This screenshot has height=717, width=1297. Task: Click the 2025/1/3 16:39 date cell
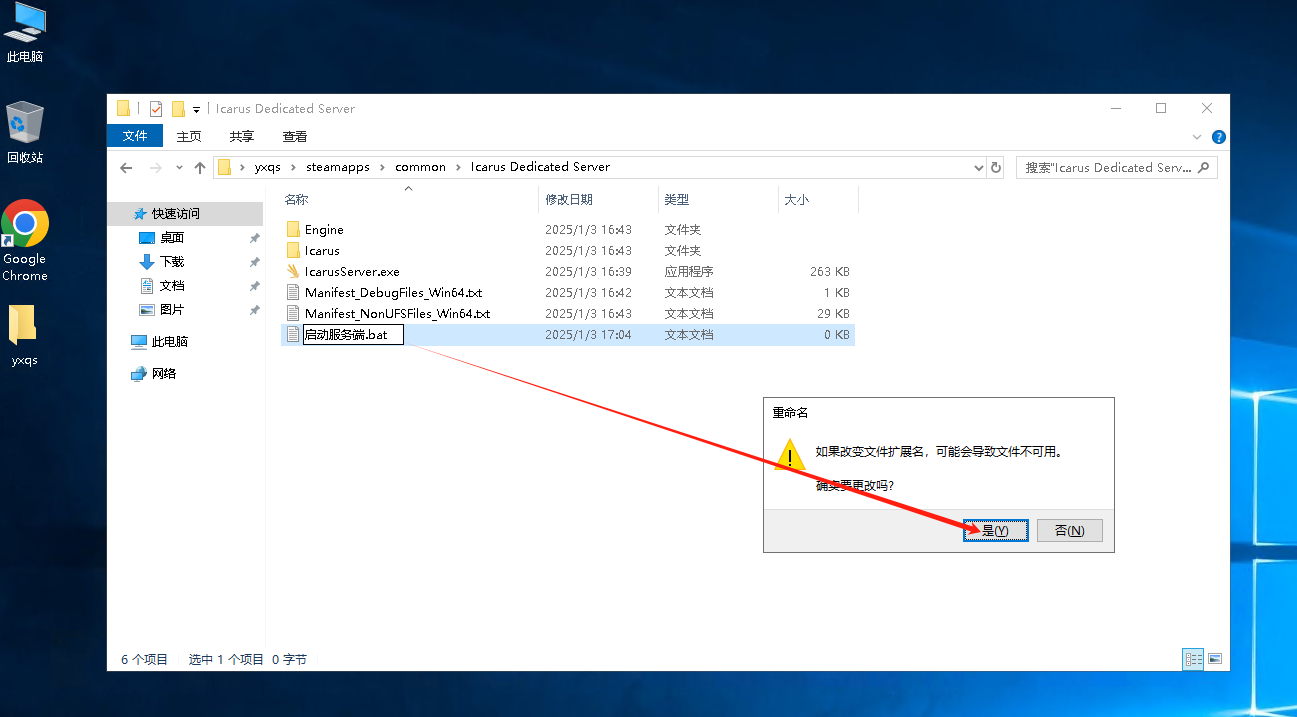coord(588,271)
